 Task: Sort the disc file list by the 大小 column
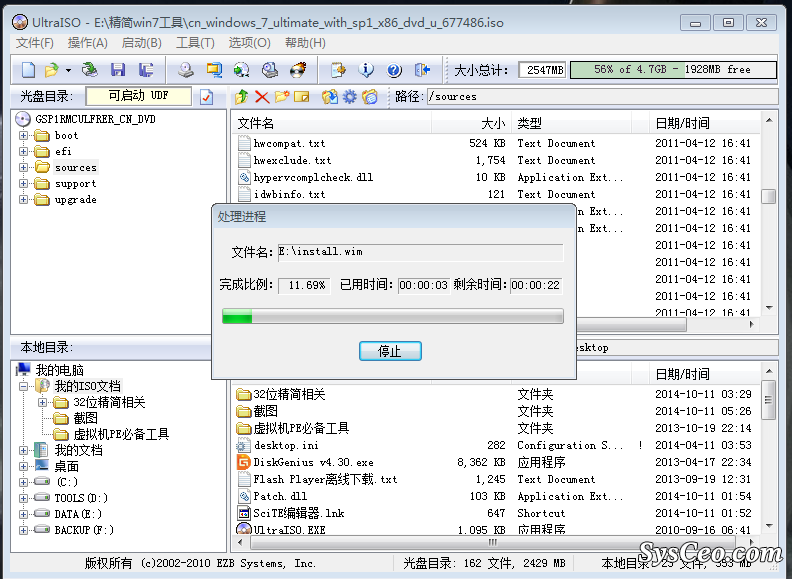click(x=472, y=123)
